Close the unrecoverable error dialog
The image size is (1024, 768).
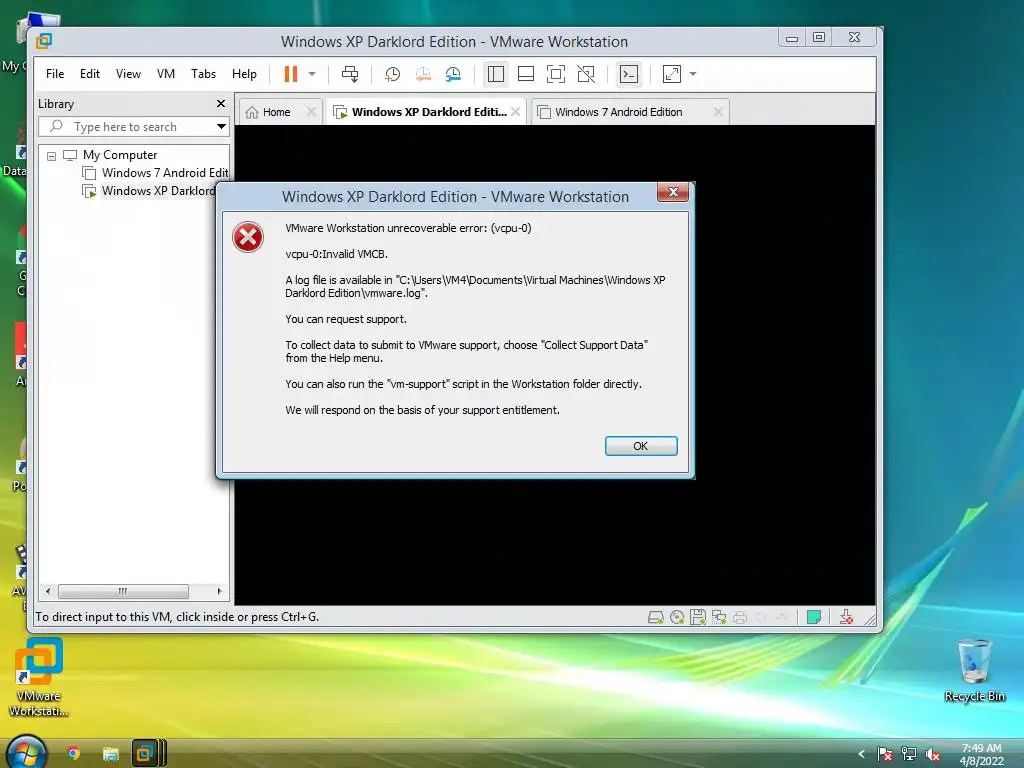coord(673,192)
